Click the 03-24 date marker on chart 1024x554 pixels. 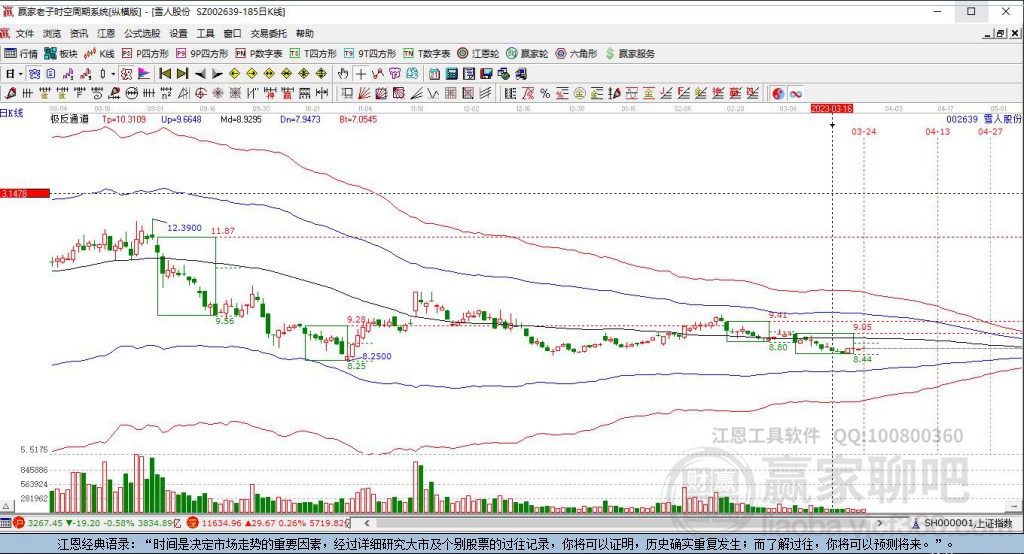click(864, 131)
